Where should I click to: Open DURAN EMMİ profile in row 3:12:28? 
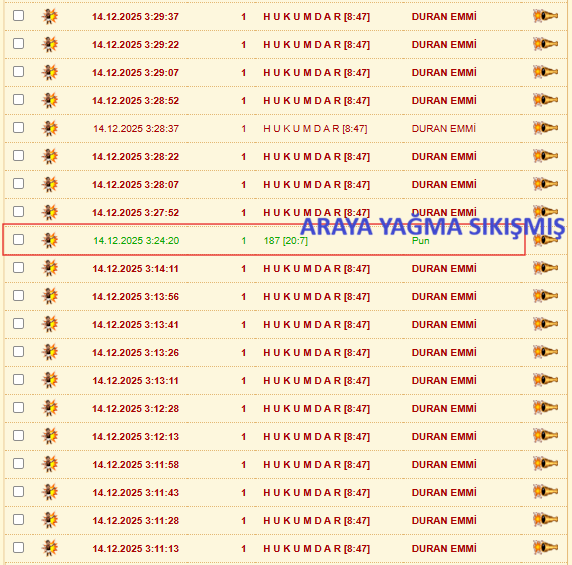[x=444, y=409]
